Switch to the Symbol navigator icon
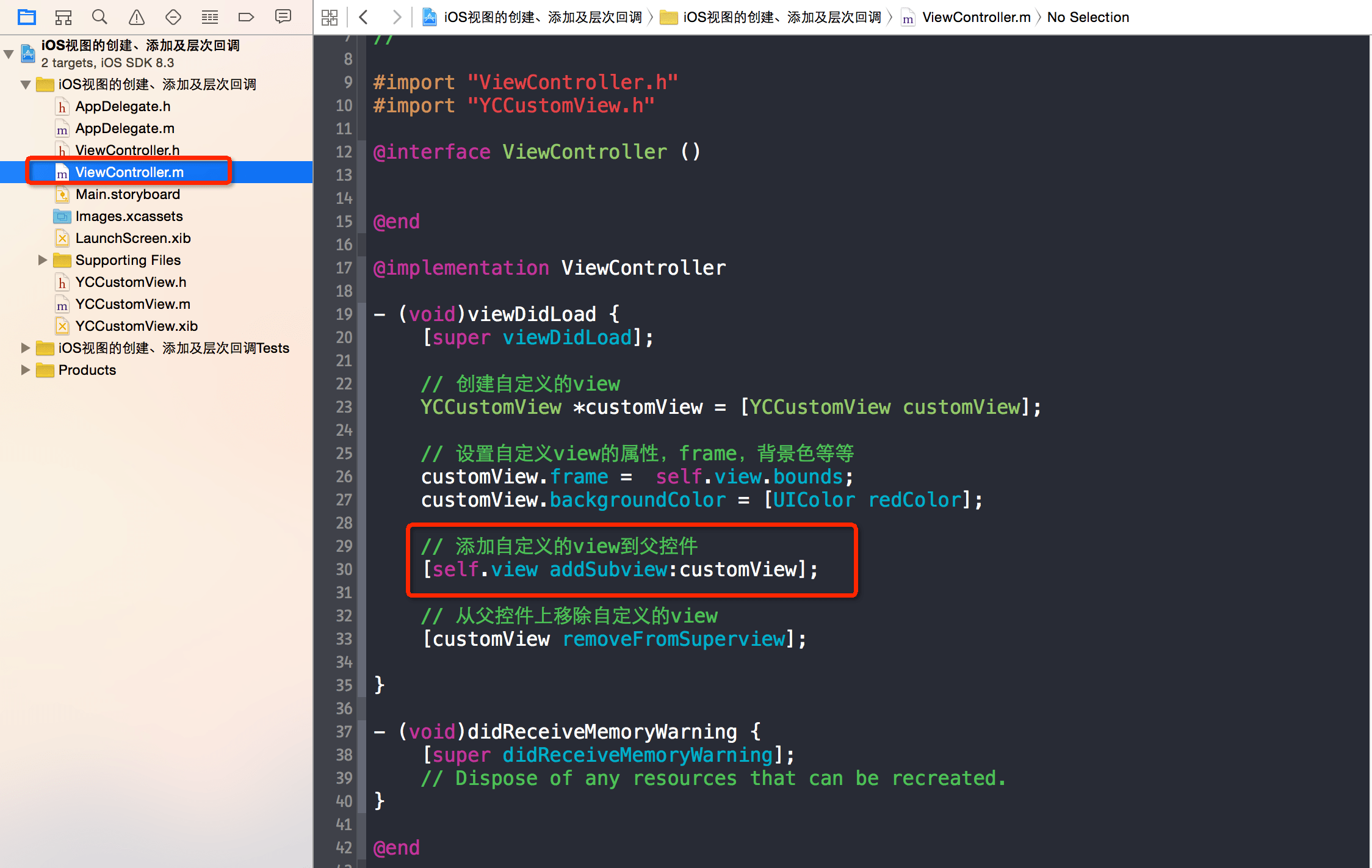1372x868 pixels. point(63,17)
